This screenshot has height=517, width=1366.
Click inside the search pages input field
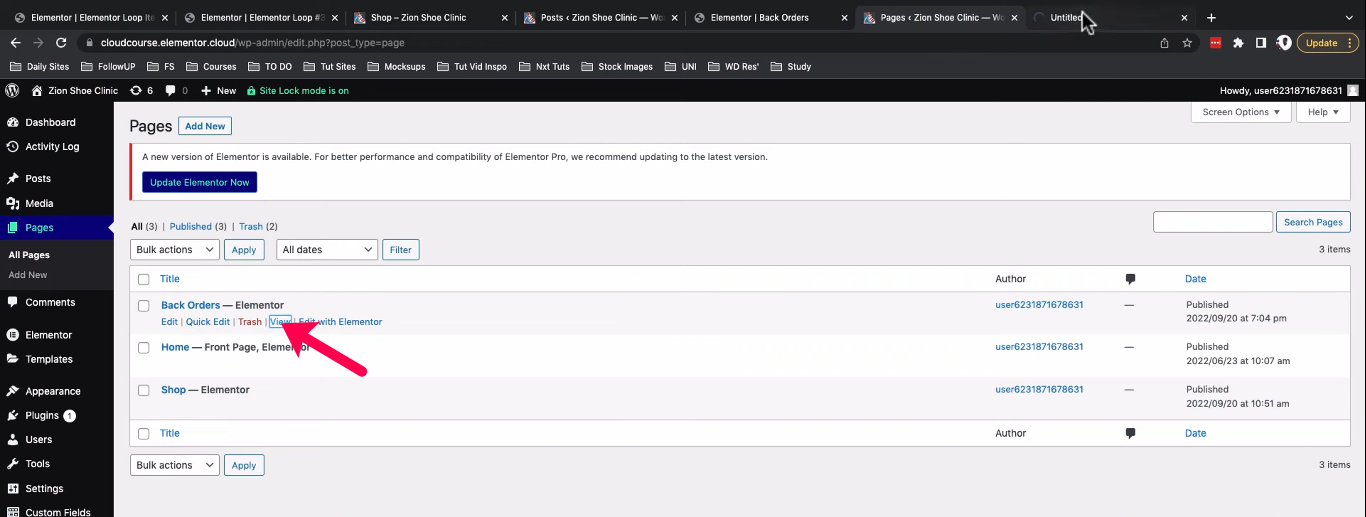click(1212, 222)
